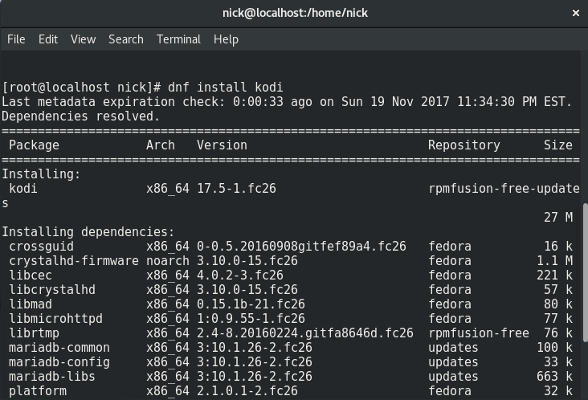Click the 'rpmfusion-free' repository of librtmp
588x400 pixels.
(479, 333)
